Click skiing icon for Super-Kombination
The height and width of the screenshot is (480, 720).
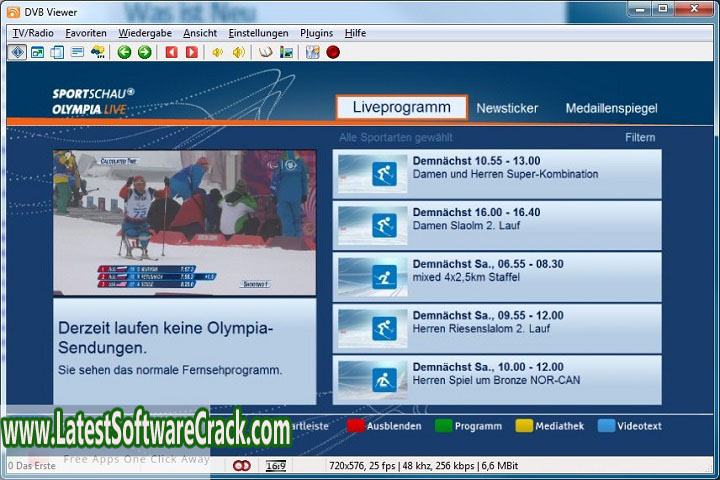tap(384, 174)
